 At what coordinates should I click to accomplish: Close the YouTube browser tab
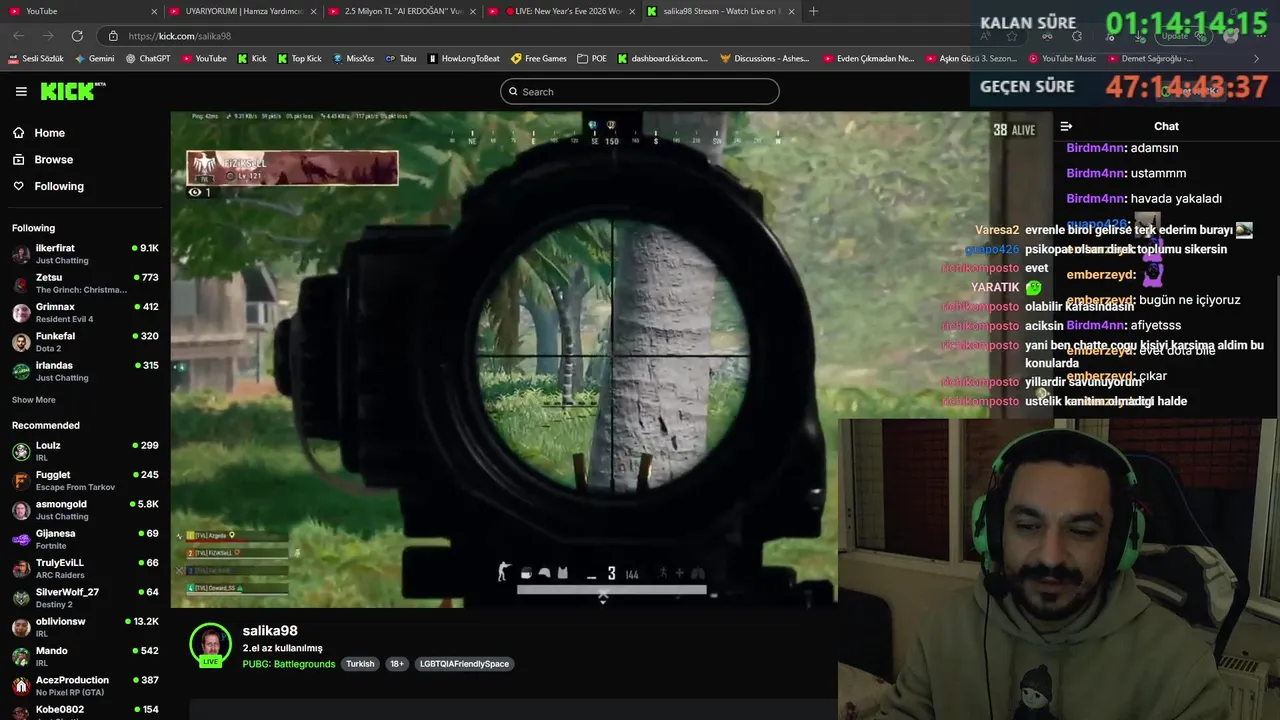(x=154, y=11)
